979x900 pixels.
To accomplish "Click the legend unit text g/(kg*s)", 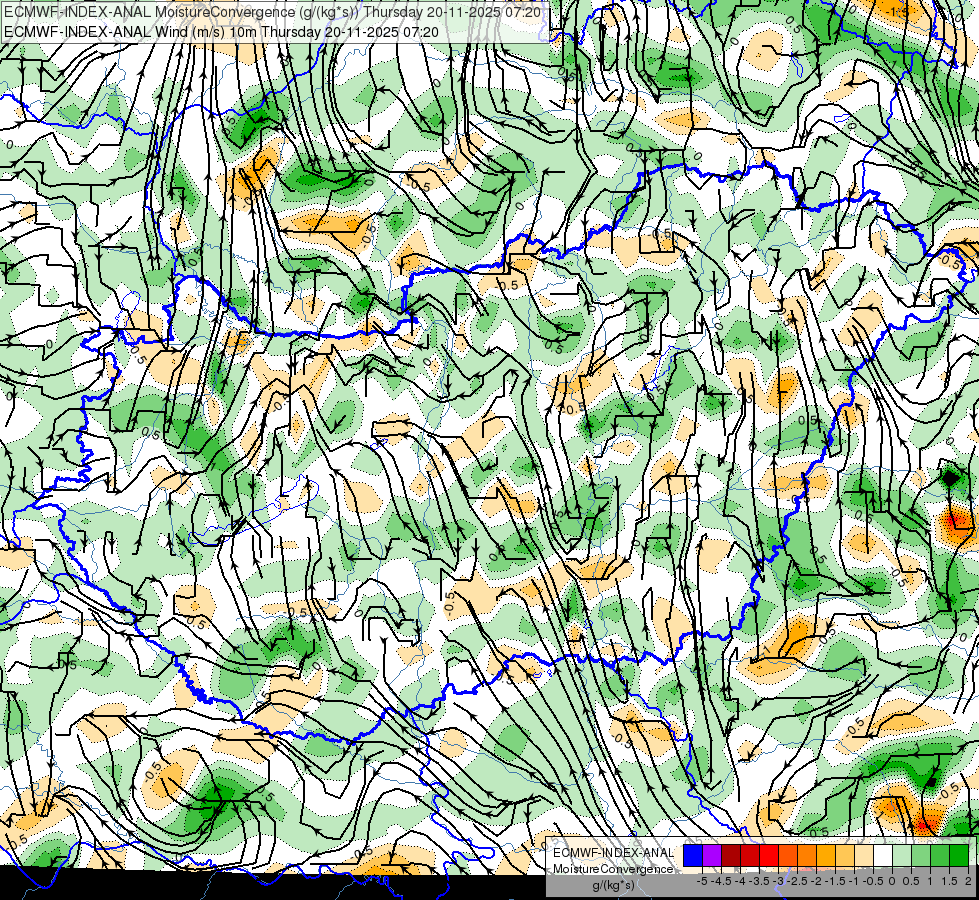I will (613, 885).
